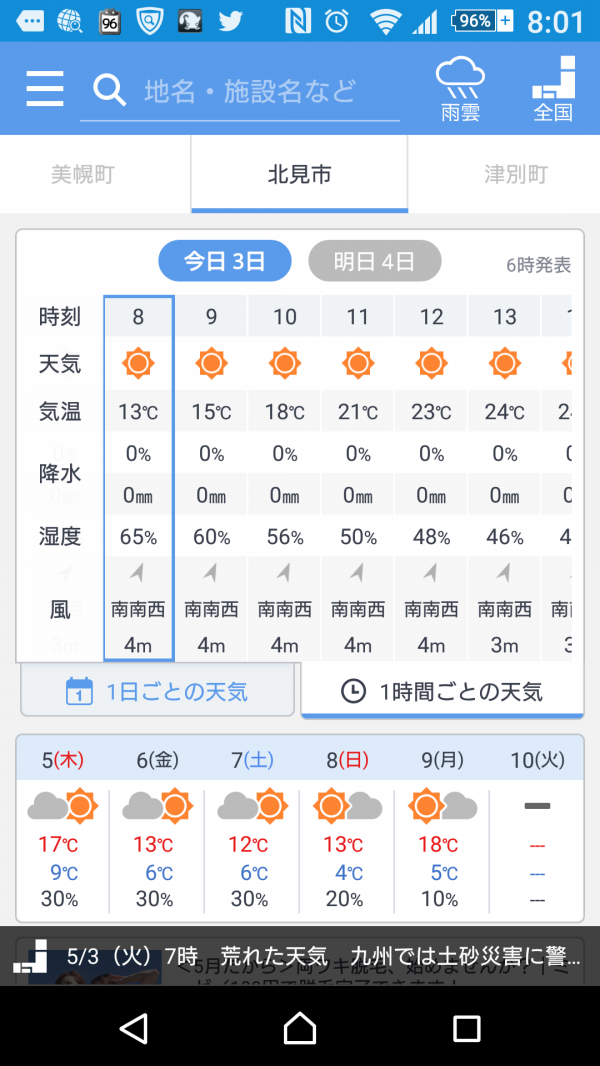Open the 雨雲 rain cloud radar

[460, 88]
